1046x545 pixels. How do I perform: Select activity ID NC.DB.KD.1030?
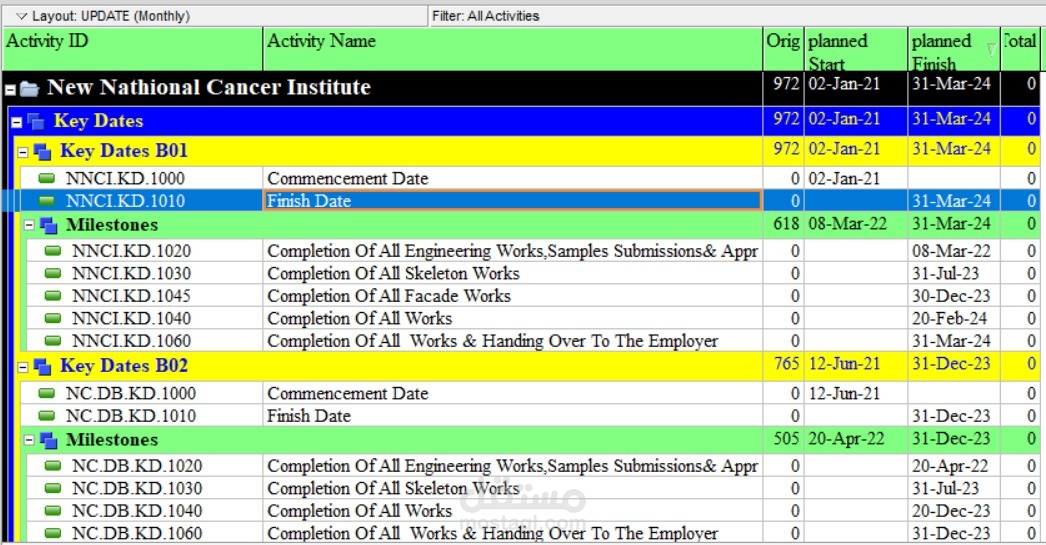137,489
